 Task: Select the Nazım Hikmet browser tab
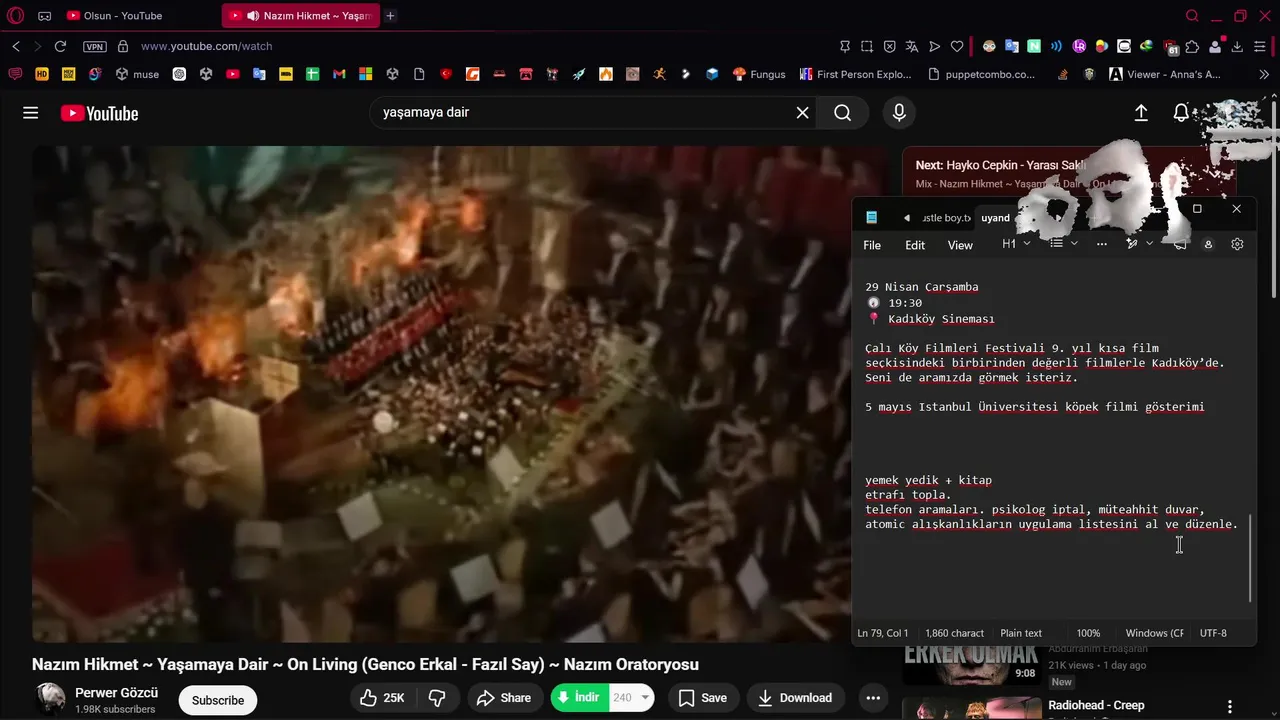(300, 16)
